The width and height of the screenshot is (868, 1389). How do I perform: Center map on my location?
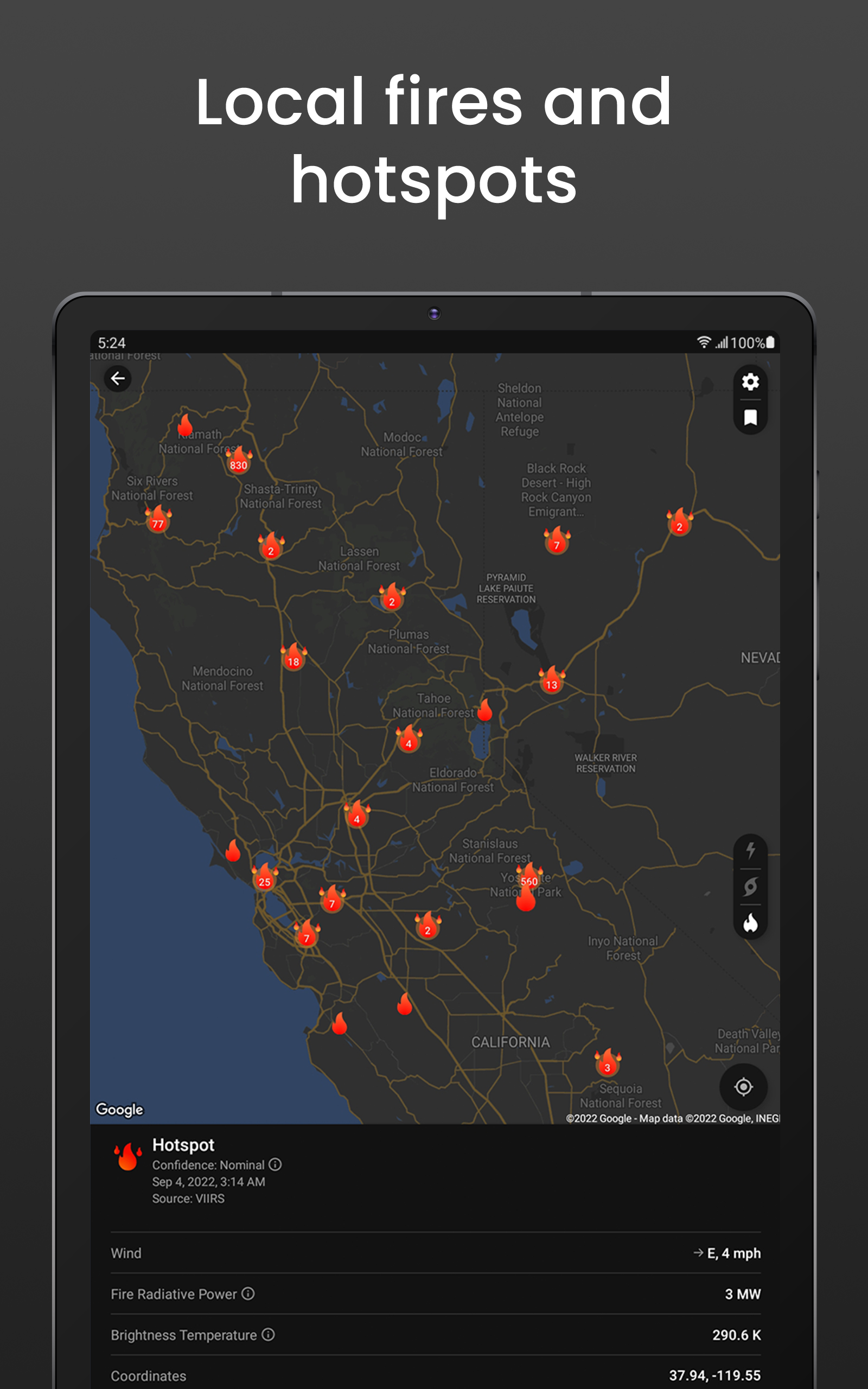(743, 1087)
